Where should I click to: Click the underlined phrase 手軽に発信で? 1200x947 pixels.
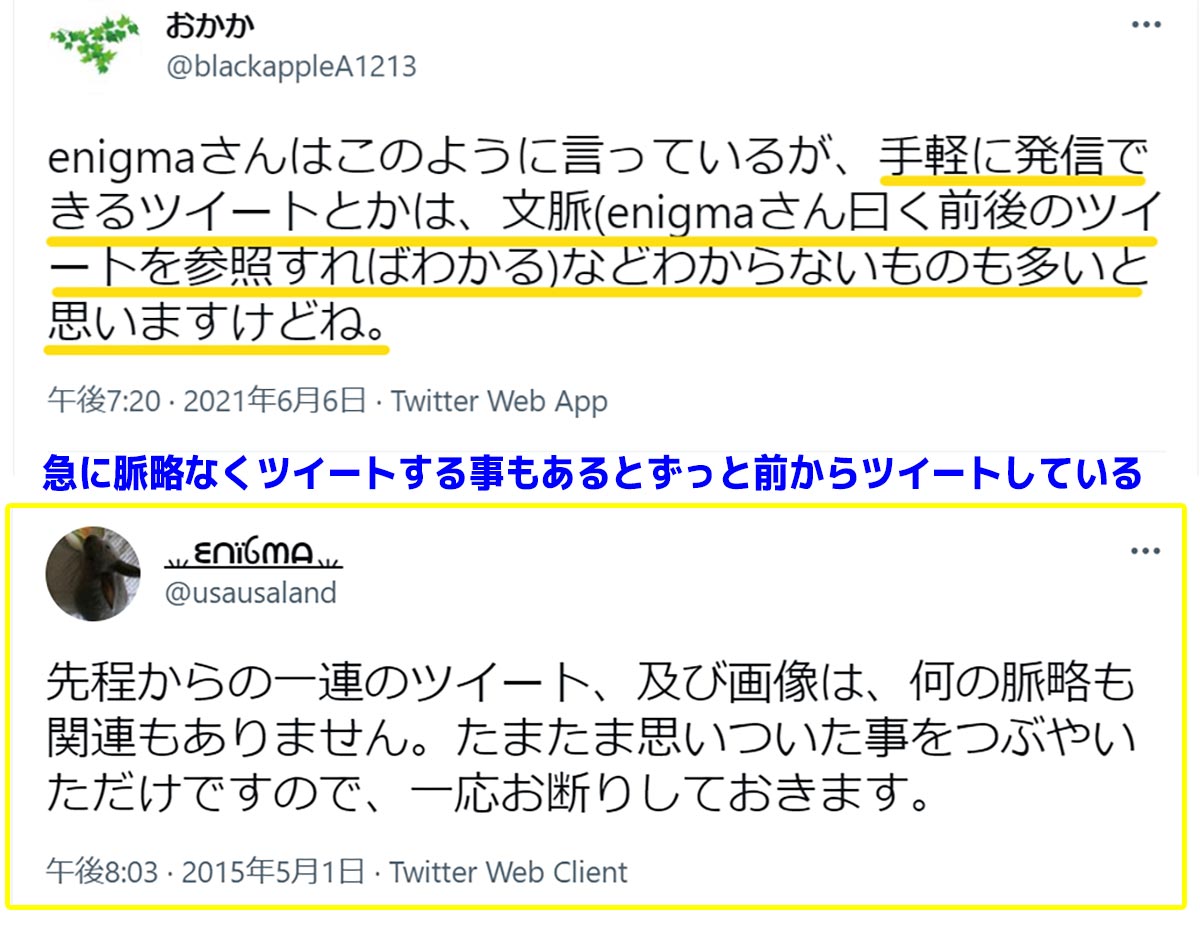pos(1012,159)
